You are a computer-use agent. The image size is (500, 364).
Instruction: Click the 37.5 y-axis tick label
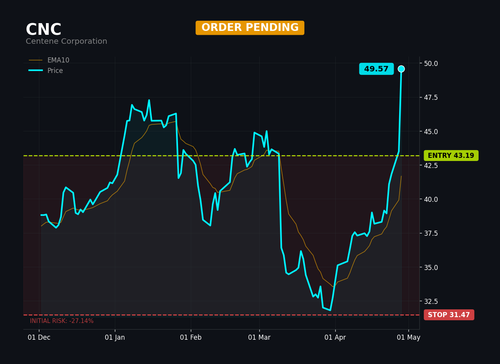(x=431, y=233)
